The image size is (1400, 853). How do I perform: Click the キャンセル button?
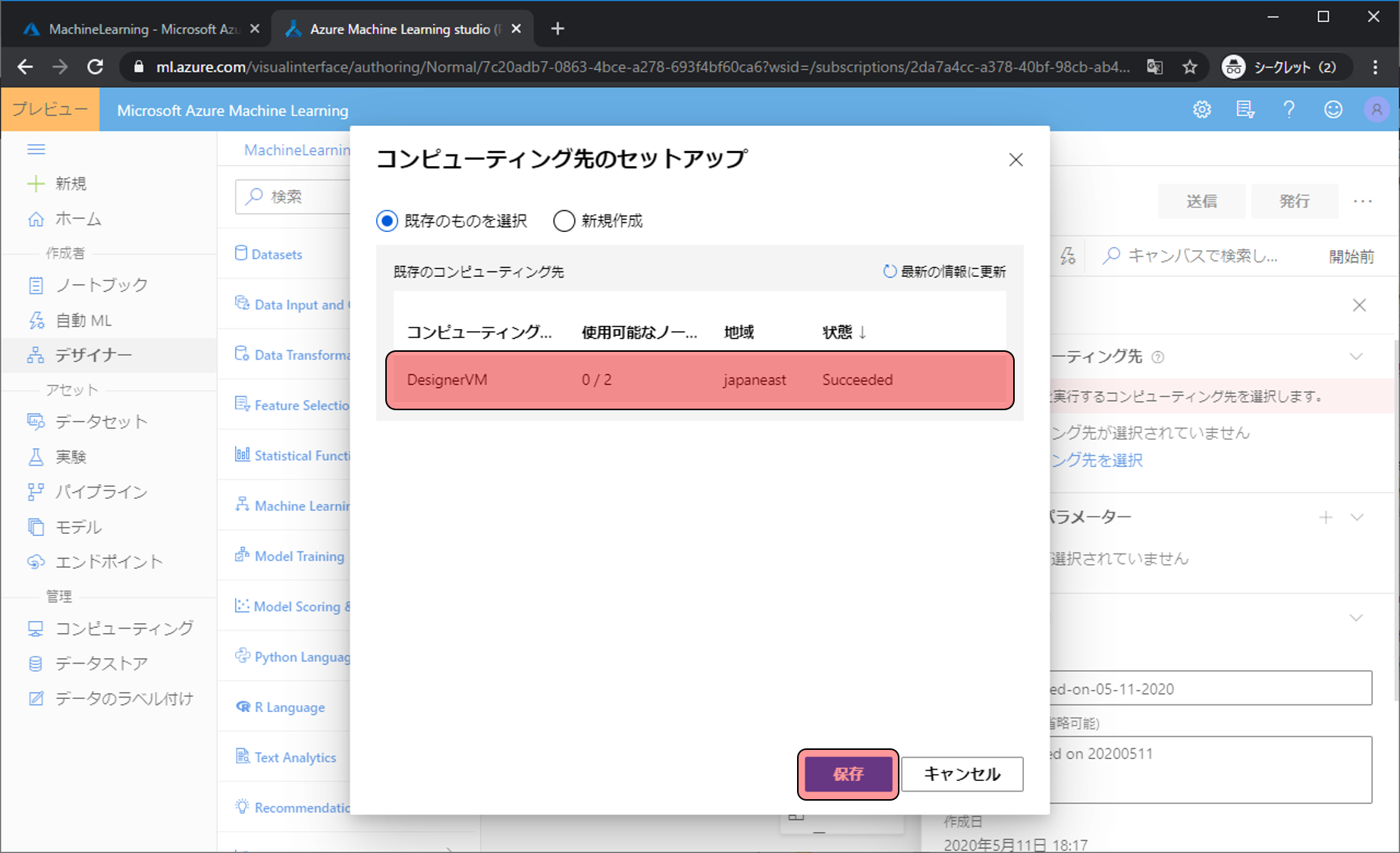(962, 774)
